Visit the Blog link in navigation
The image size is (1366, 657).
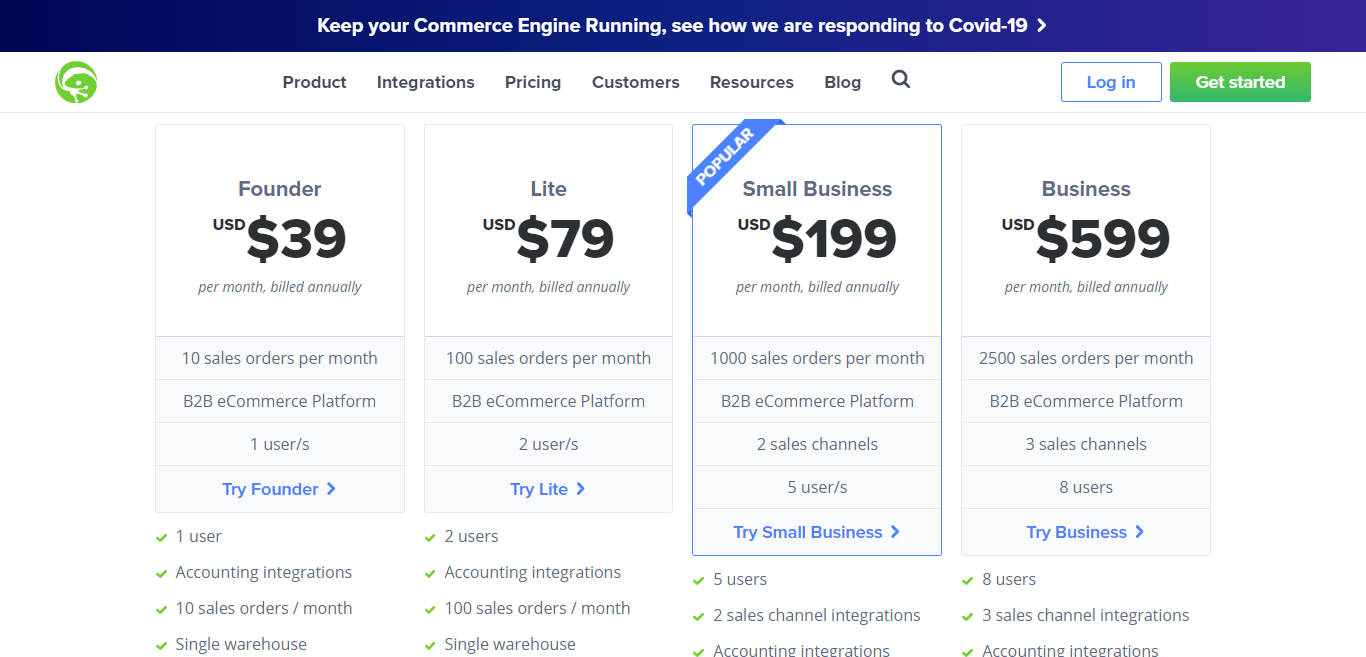(x=843, y=82)
